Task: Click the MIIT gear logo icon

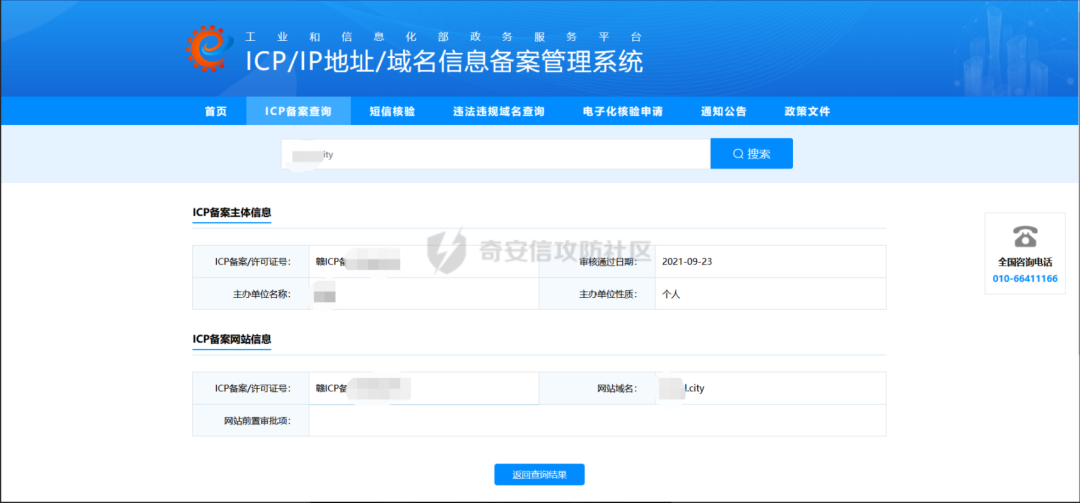Action: (x=208, y=48)
